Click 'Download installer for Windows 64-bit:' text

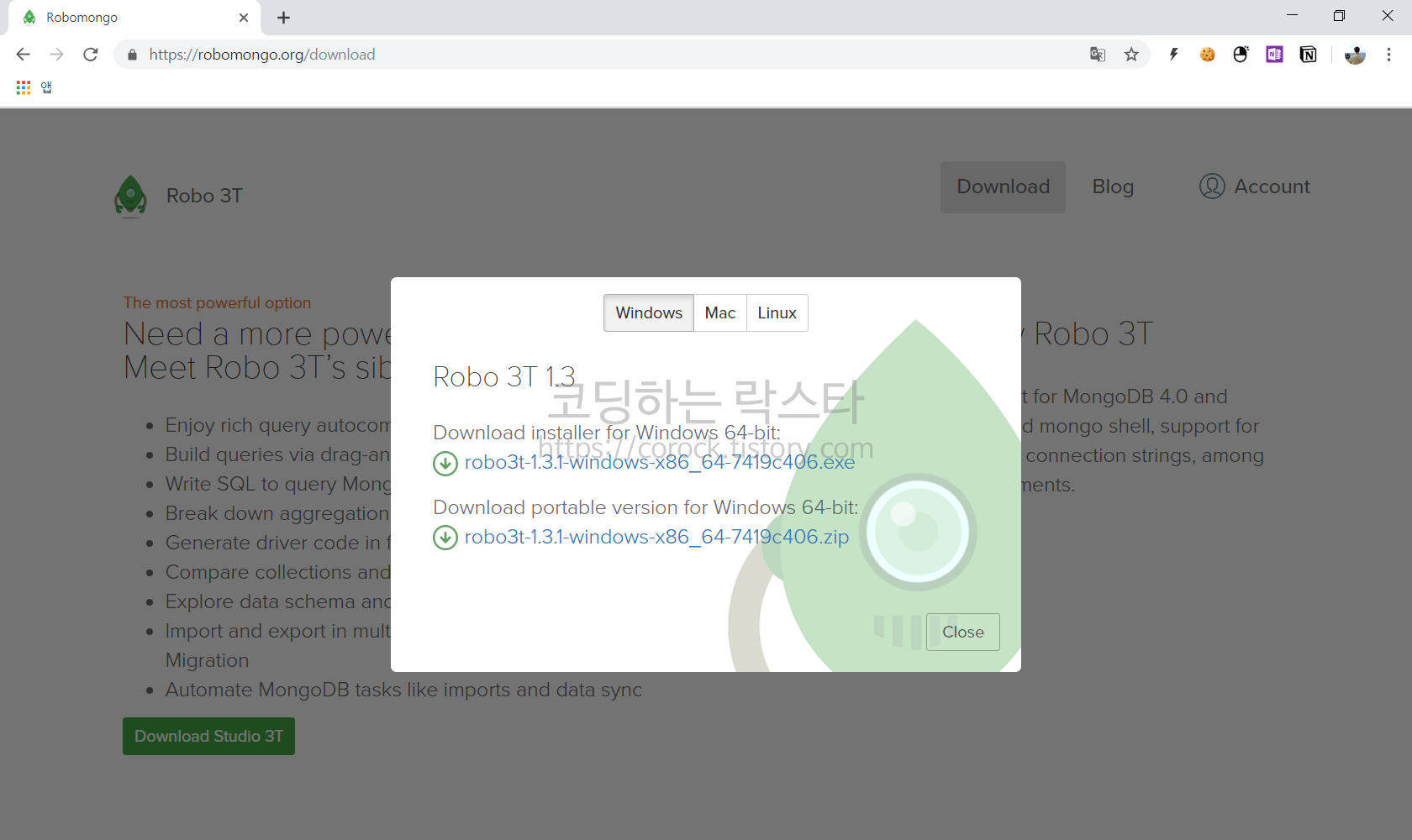tap(607, 433)
